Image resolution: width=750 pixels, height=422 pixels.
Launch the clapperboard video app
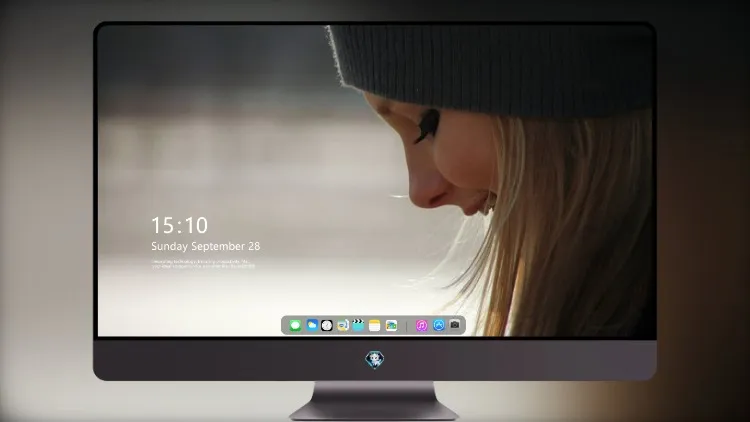(358, 325)
